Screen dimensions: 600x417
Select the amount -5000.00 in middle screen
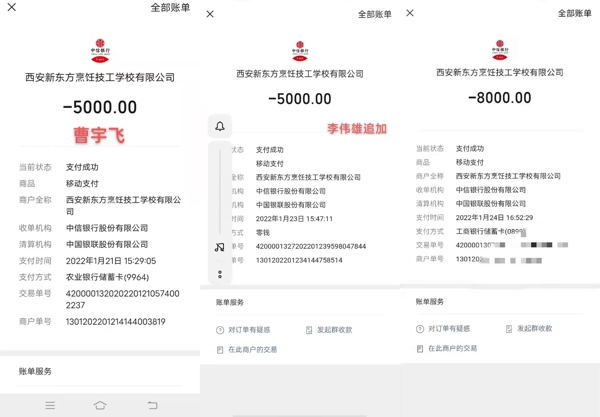[300, 99]
